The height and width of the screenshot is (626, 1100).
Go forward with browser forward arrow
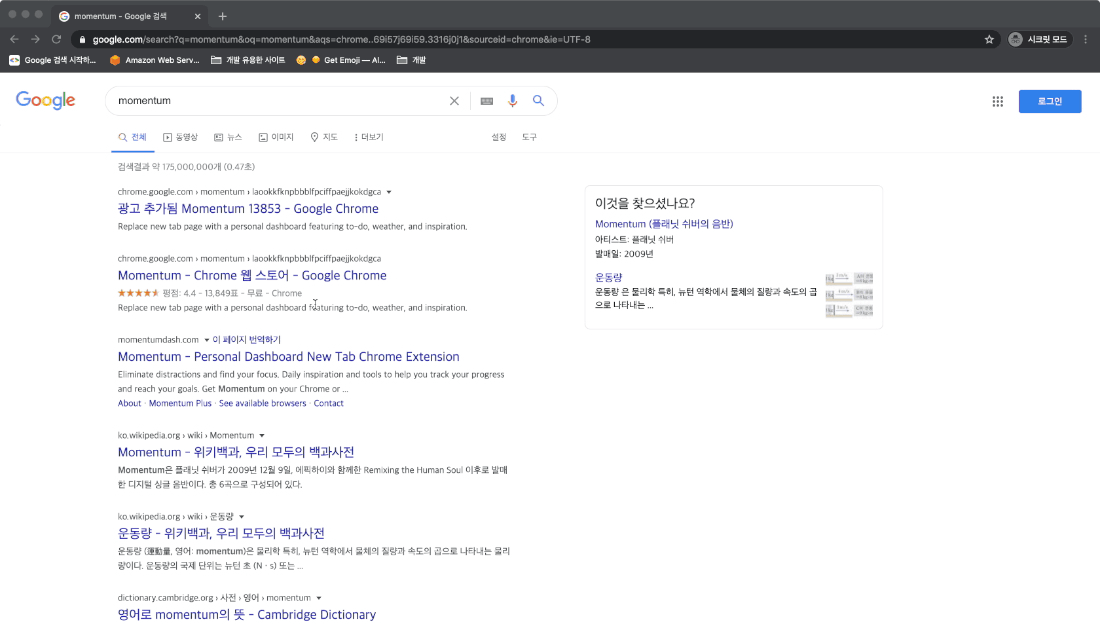(35, 39)
